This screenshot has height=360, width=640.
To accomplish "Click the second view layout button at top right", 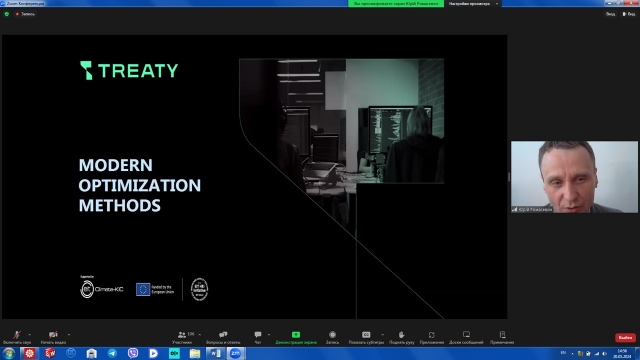I will point(629,14).
